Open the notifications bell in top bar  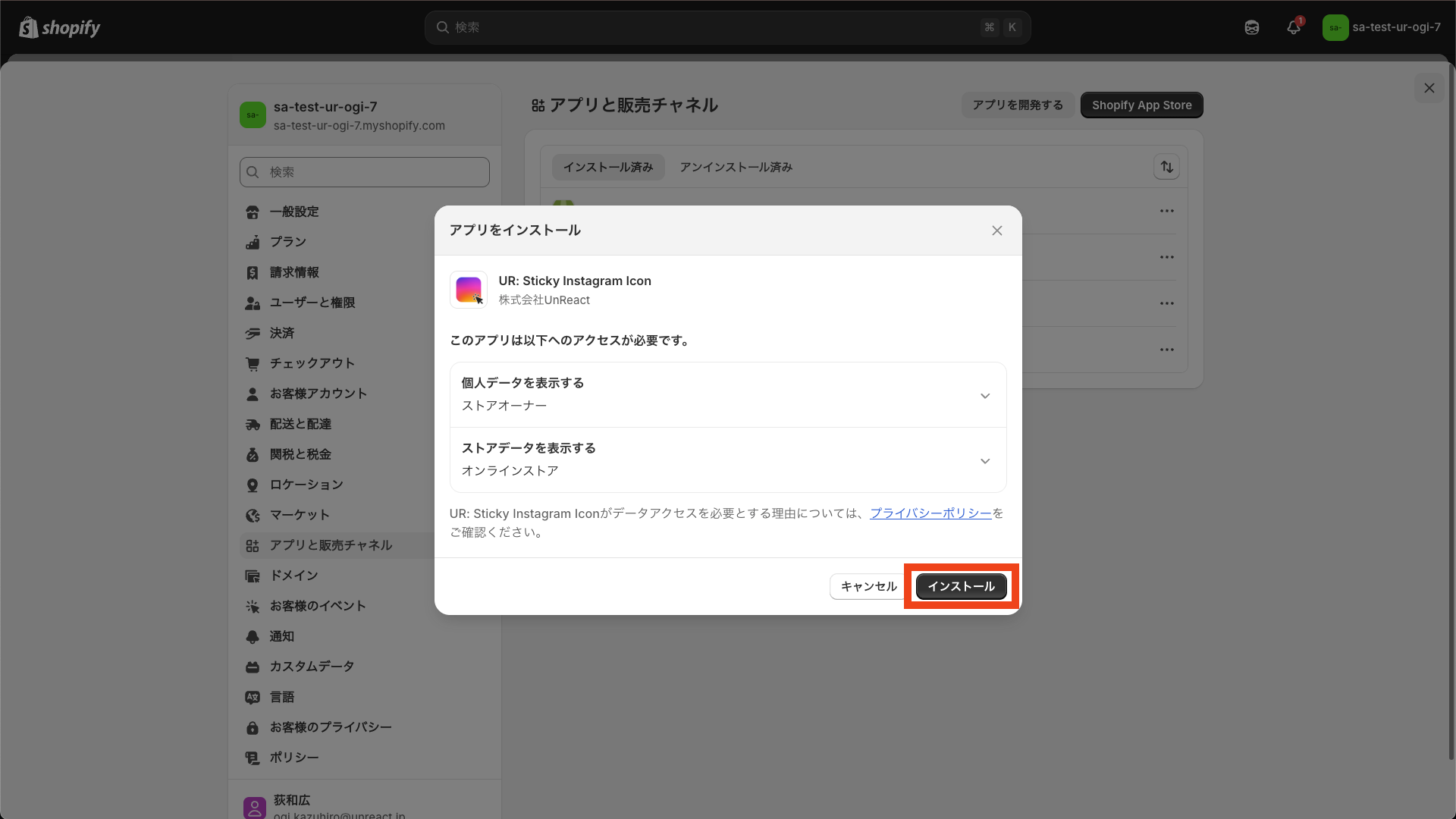pyautogui.click(x=1293, y=27)
